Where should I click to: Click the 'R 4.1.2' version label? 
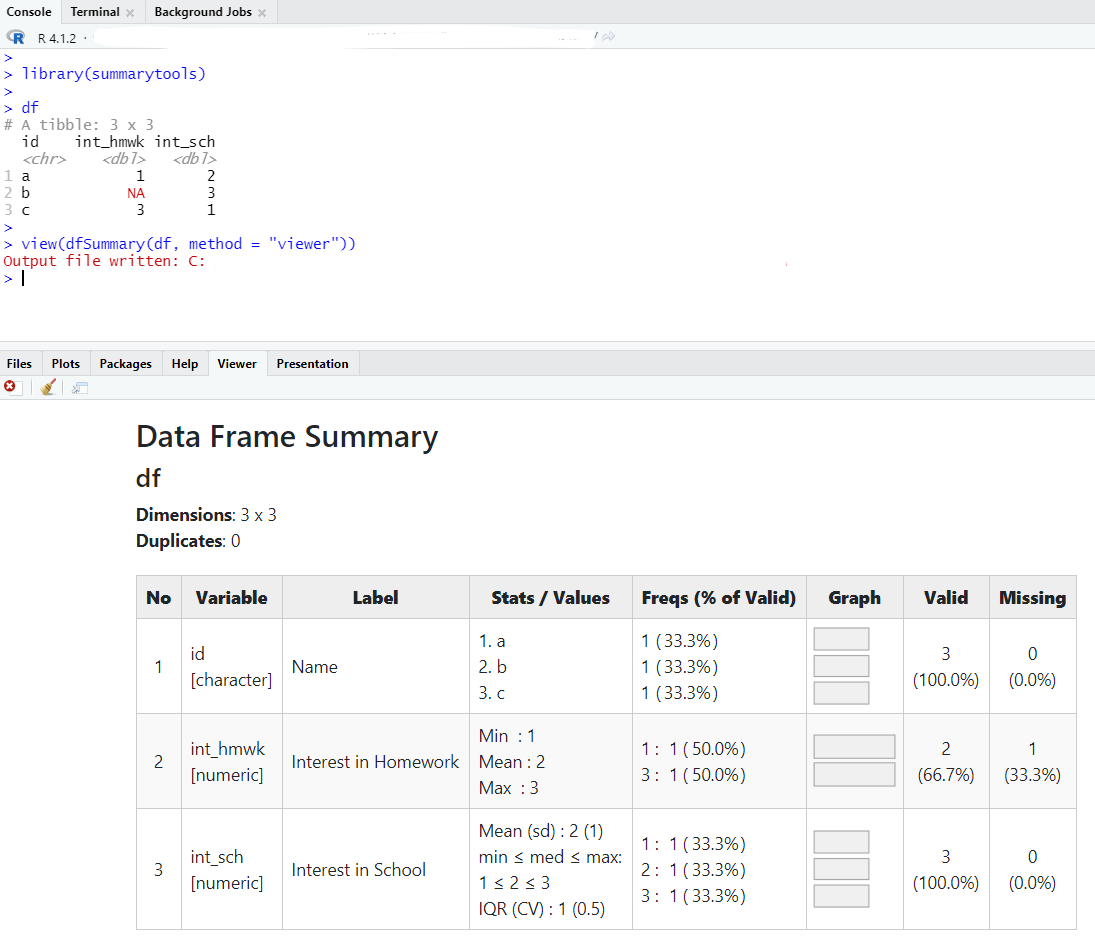[57, 38]
